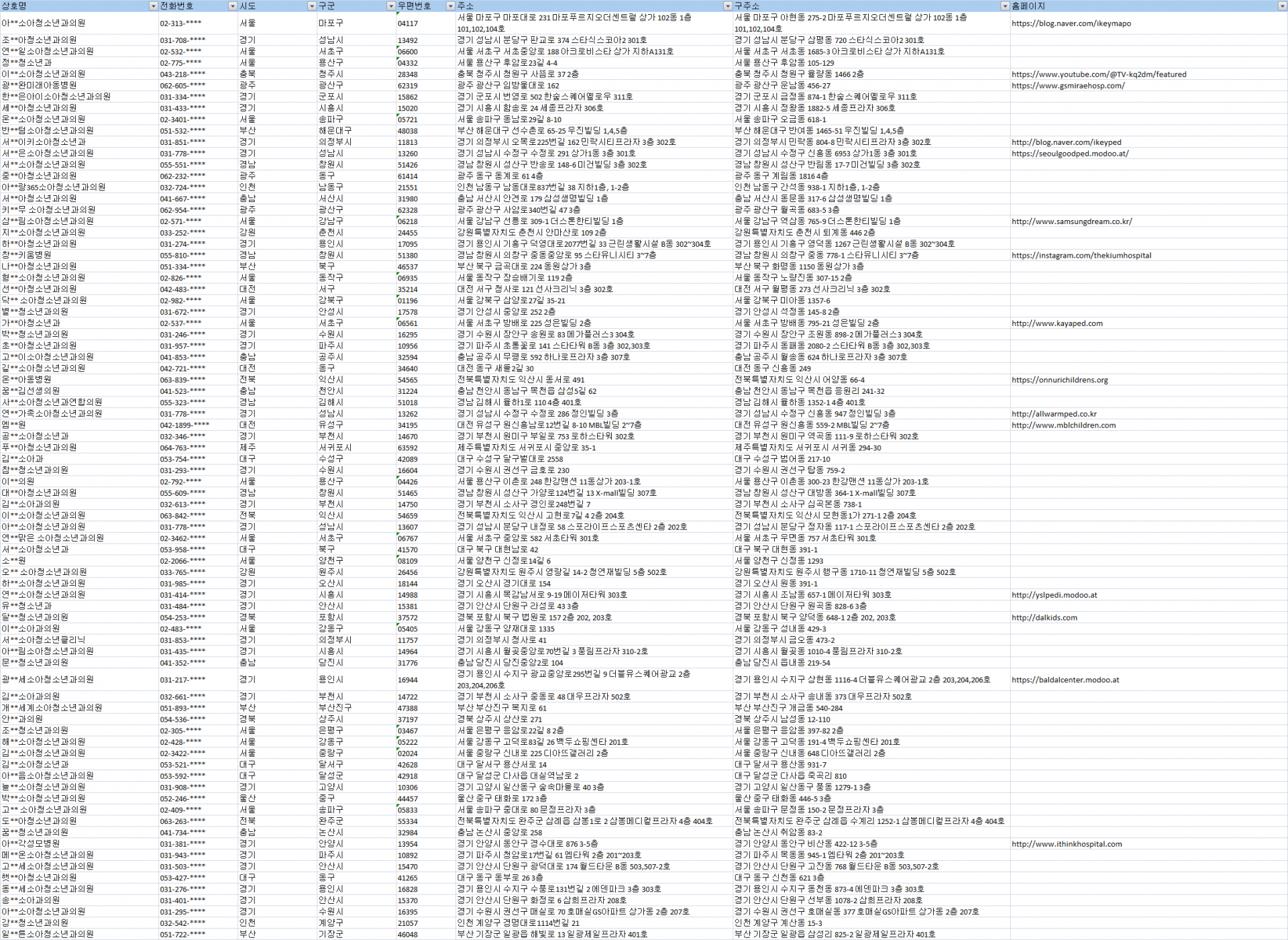Click the www.kayaped.com homepage link

tap(1057, 323)
